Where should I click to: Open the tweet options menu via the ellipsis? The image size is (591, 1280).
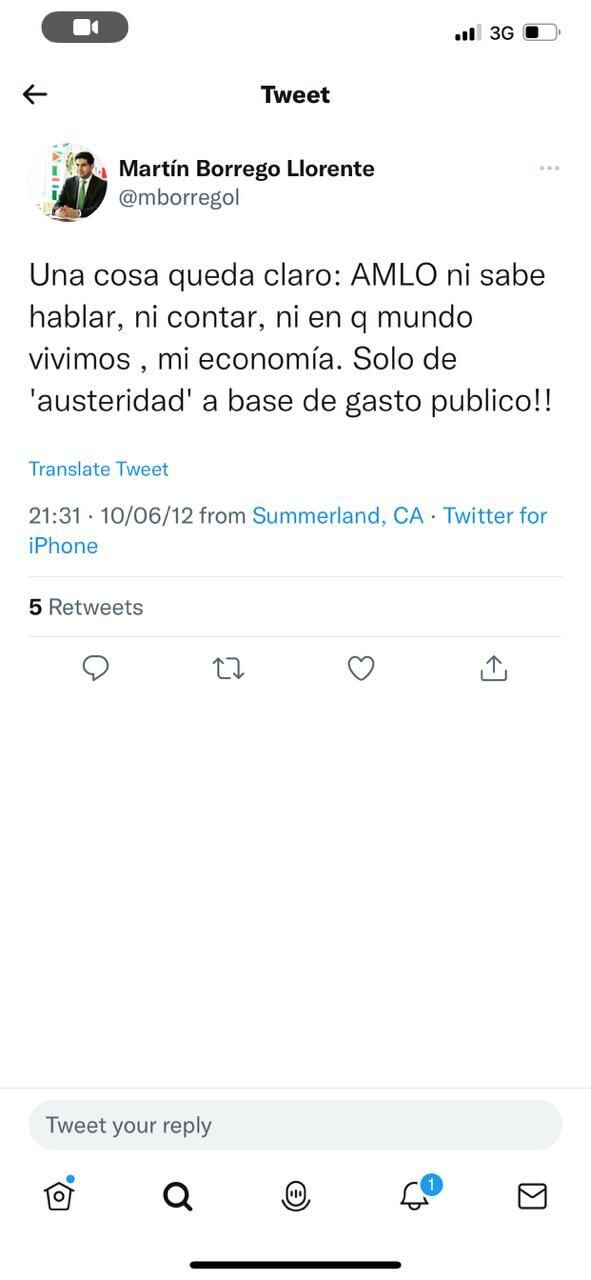[549, 168]
